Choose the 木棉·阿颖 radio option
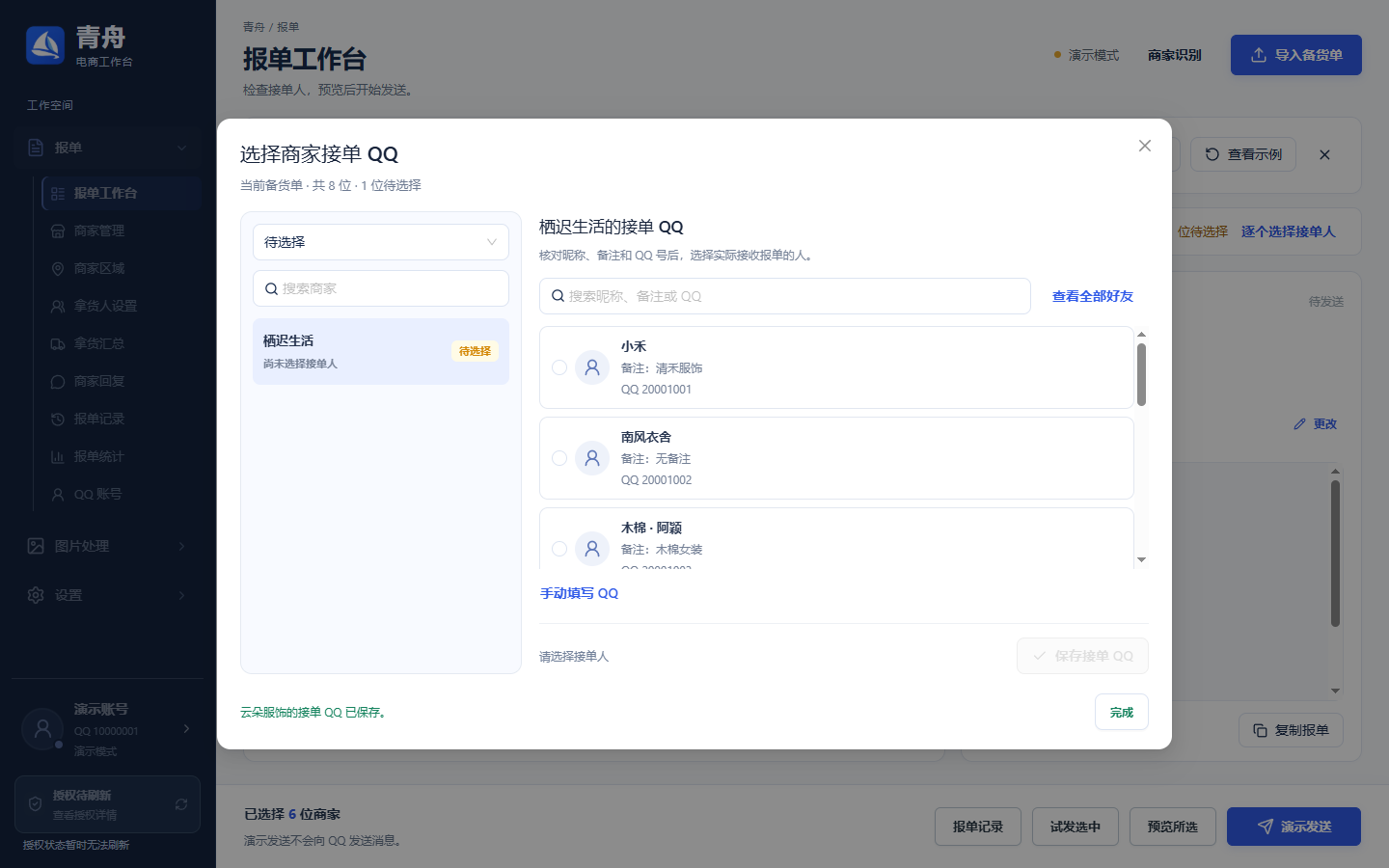The width and height of the screenshot is (1389, 868). 559,549
